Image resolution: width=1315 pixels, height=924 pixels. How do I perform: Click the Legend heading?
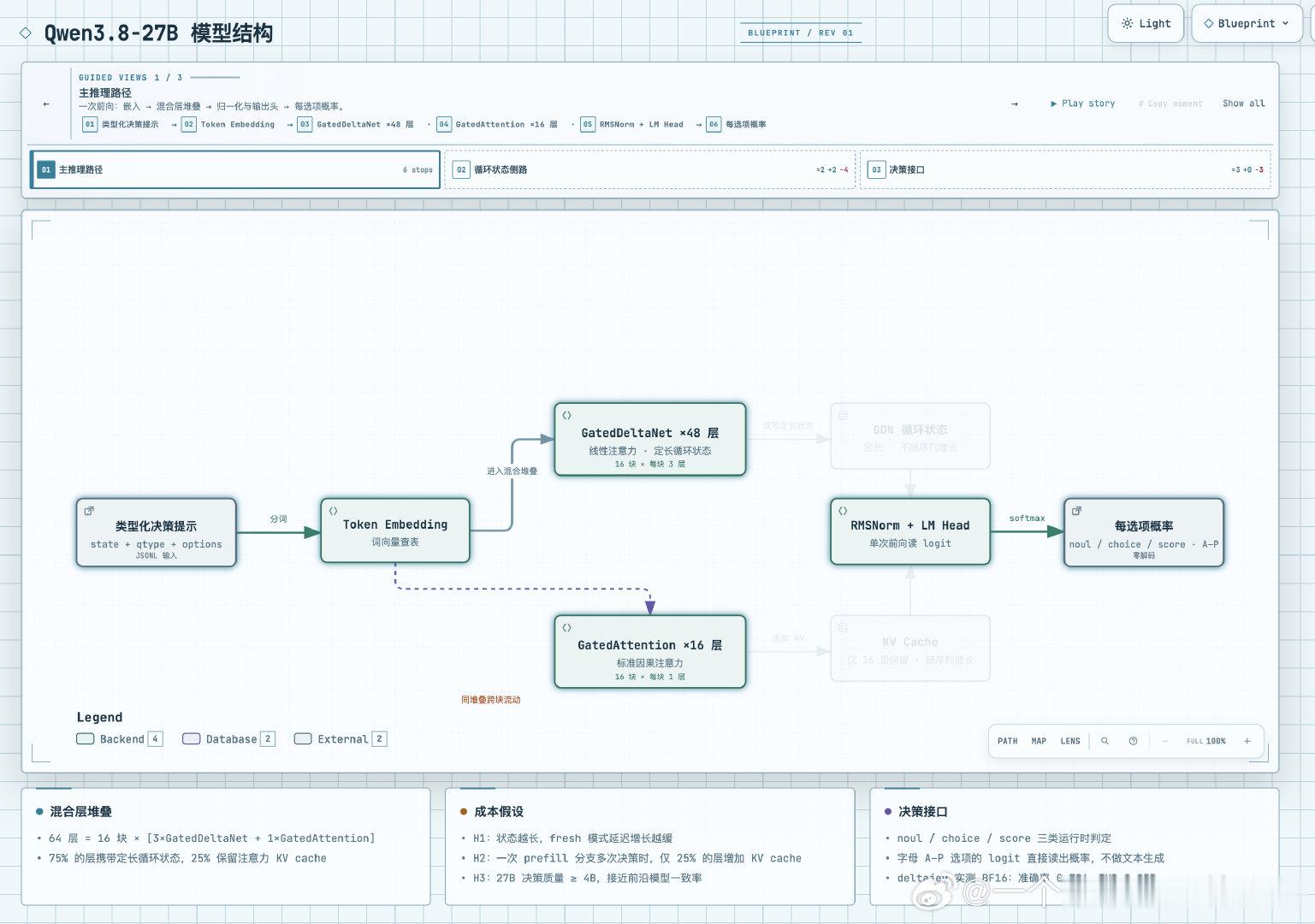click(x=99, y=717)
